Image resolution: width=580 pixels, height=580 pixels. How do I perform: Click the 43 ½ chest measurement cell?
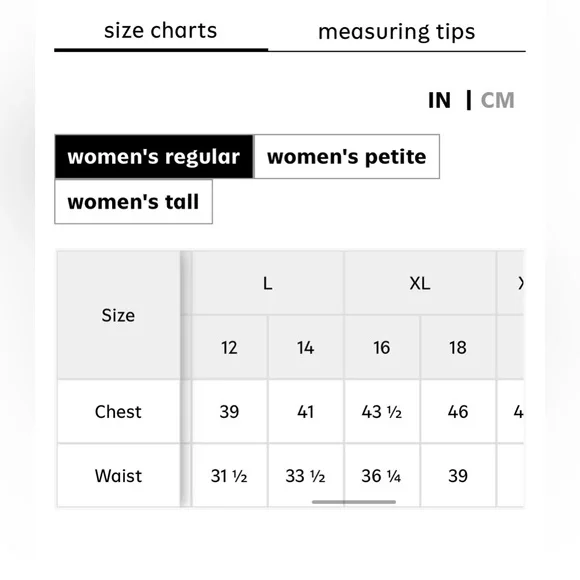(x=382, y=412)
